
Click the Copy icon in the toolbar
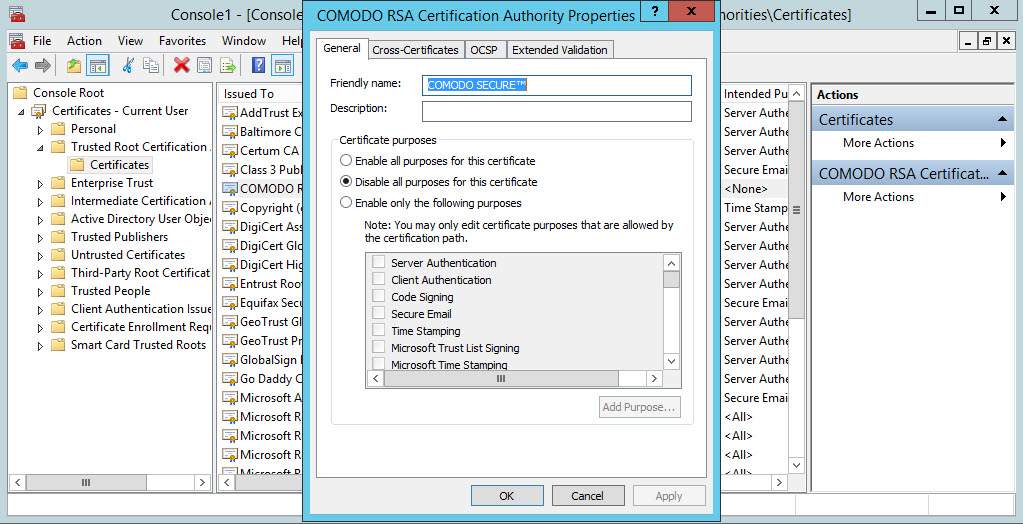(x=151, y=65)
